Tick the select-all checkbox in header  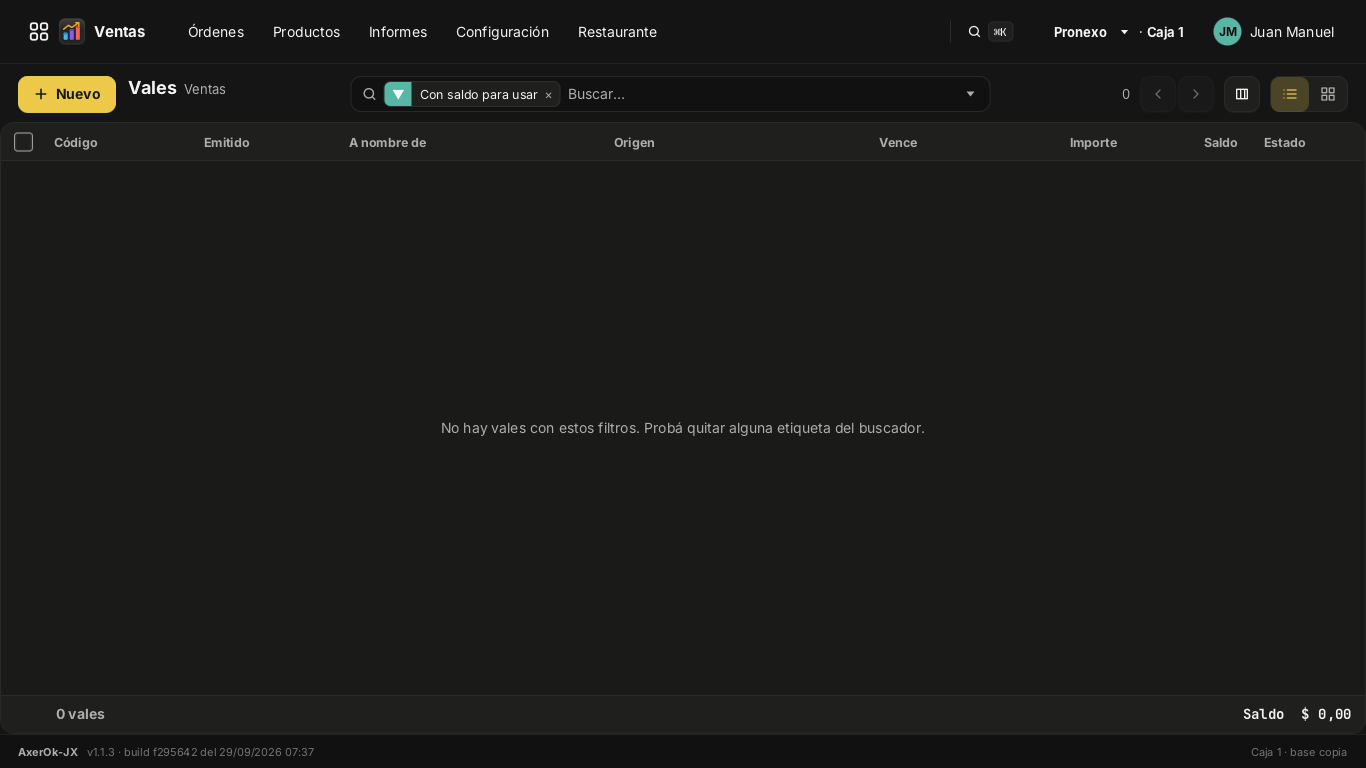click(x=24, y=142)
